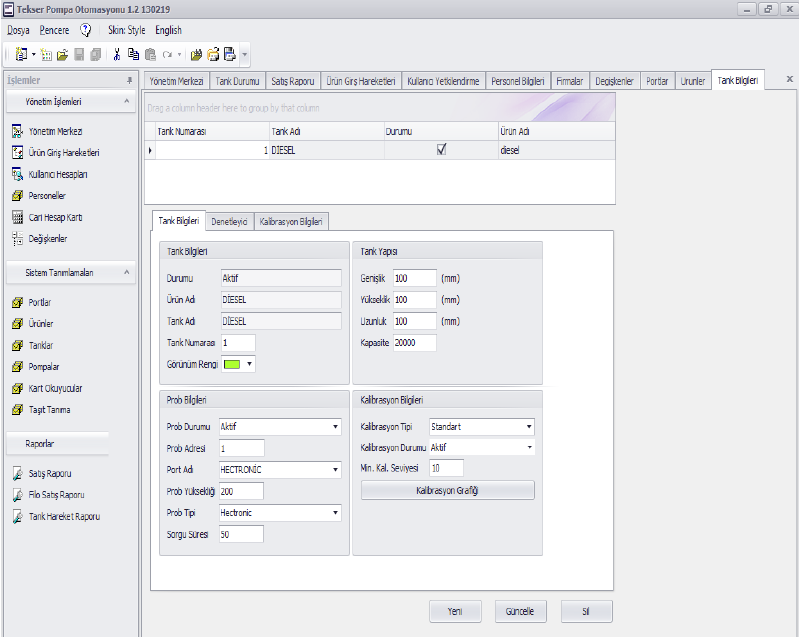Click the Save floppy disk toolbar icon
799x637 pixels.
(79, 55)
